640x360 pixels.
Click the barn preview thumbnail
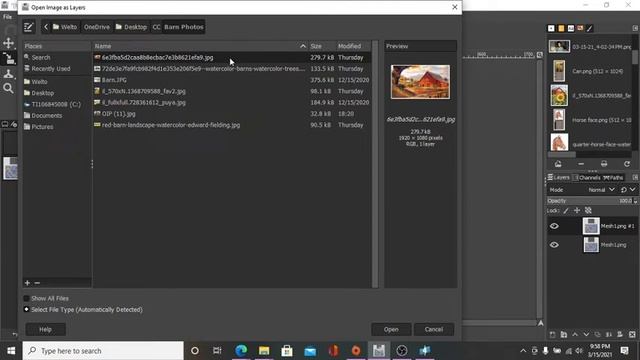pos(420,82)
